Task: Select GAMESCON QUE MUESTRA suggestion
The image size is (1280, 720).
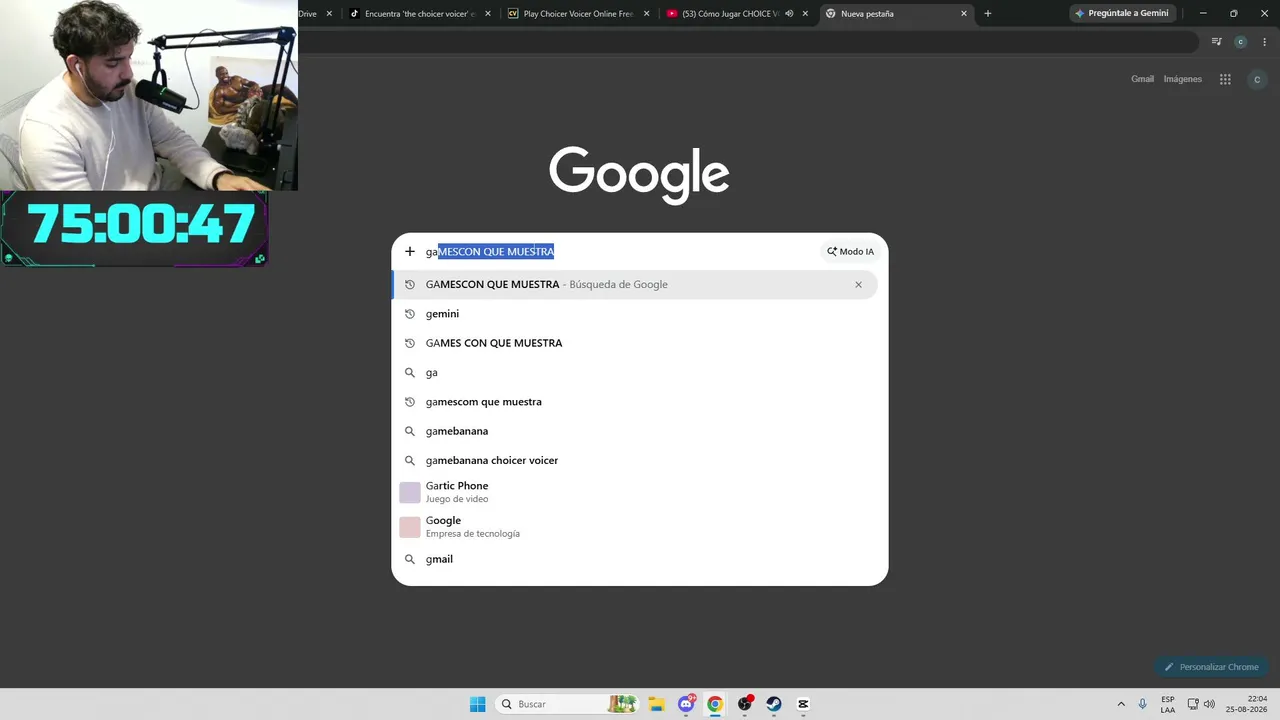Action: [635, 285]
